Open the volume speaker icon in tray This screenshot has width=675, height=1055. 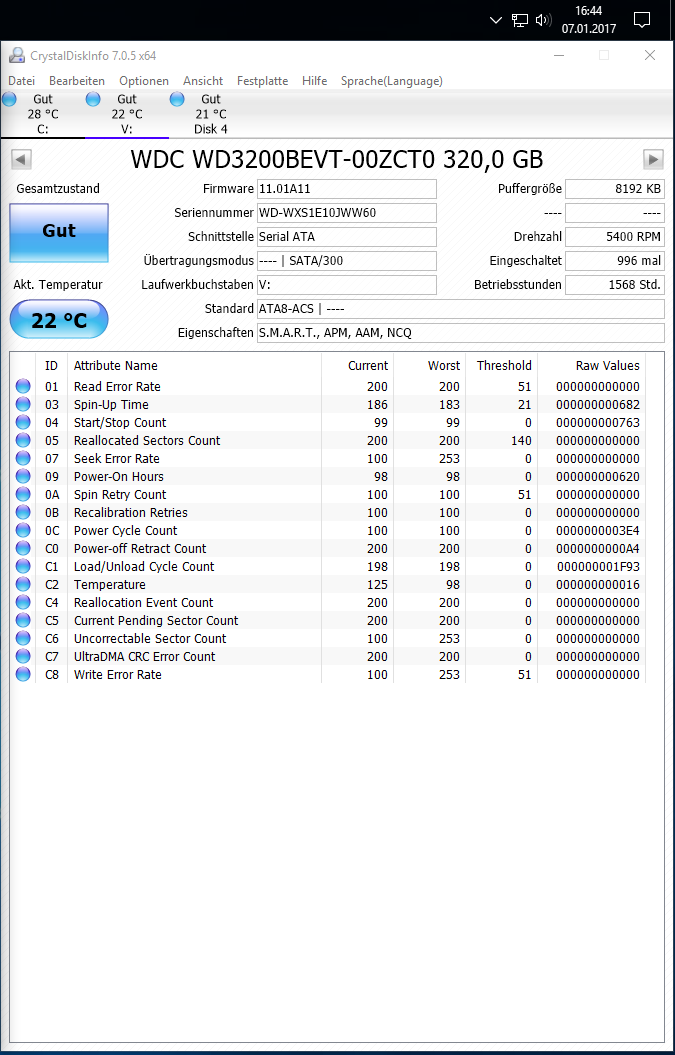point(543,21)
